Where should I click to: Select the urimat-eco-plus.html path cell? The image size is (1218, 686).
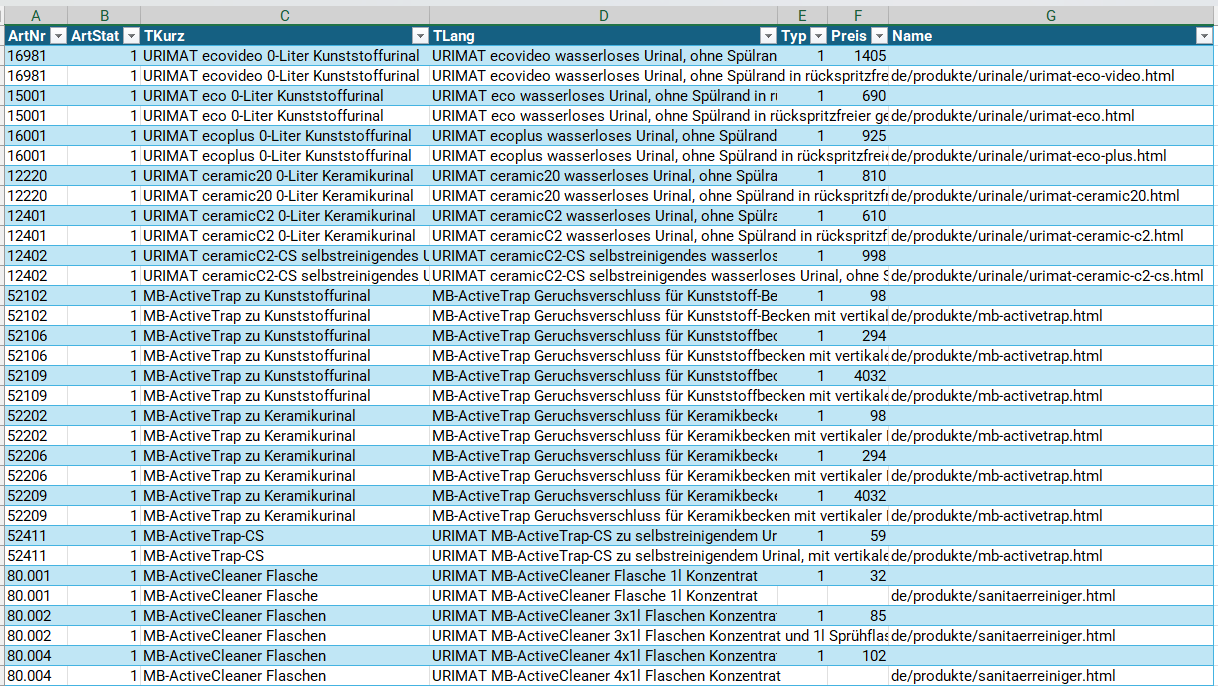(x=1028, y=156)
